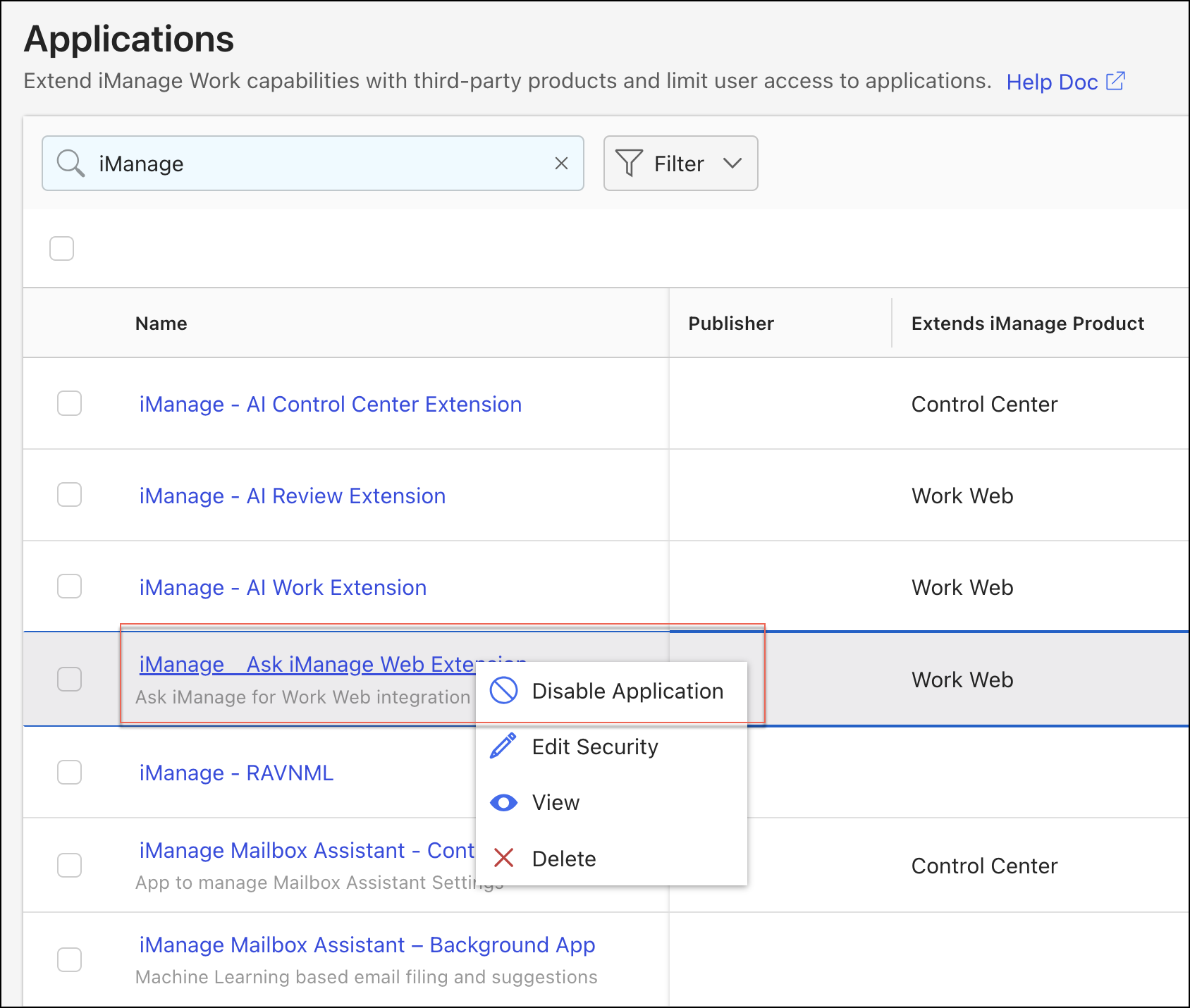Click the Edit Security pencil icon
1190x1008 pixels.
pyautogui.click(x=503, y=746)
